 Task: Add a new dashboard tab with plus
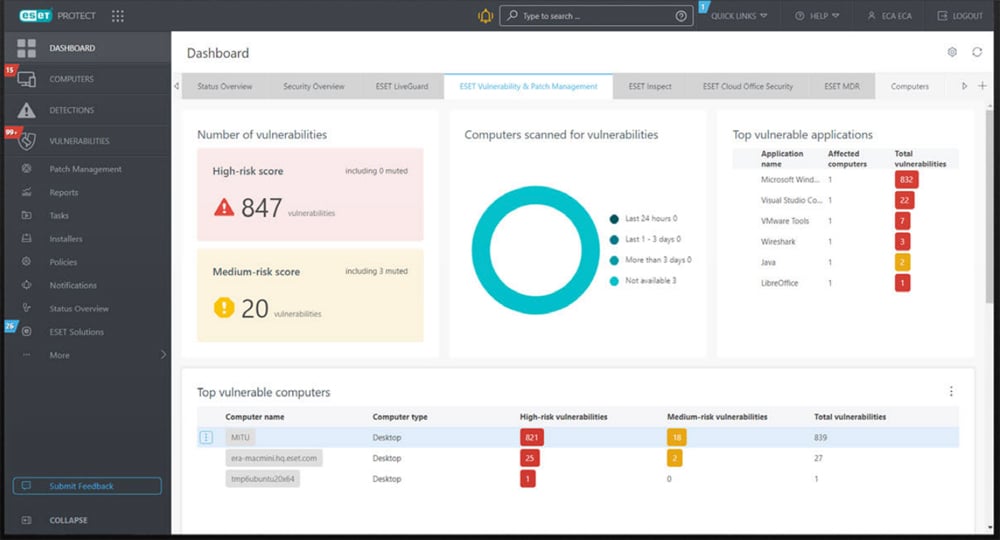[x=982, y=86]
